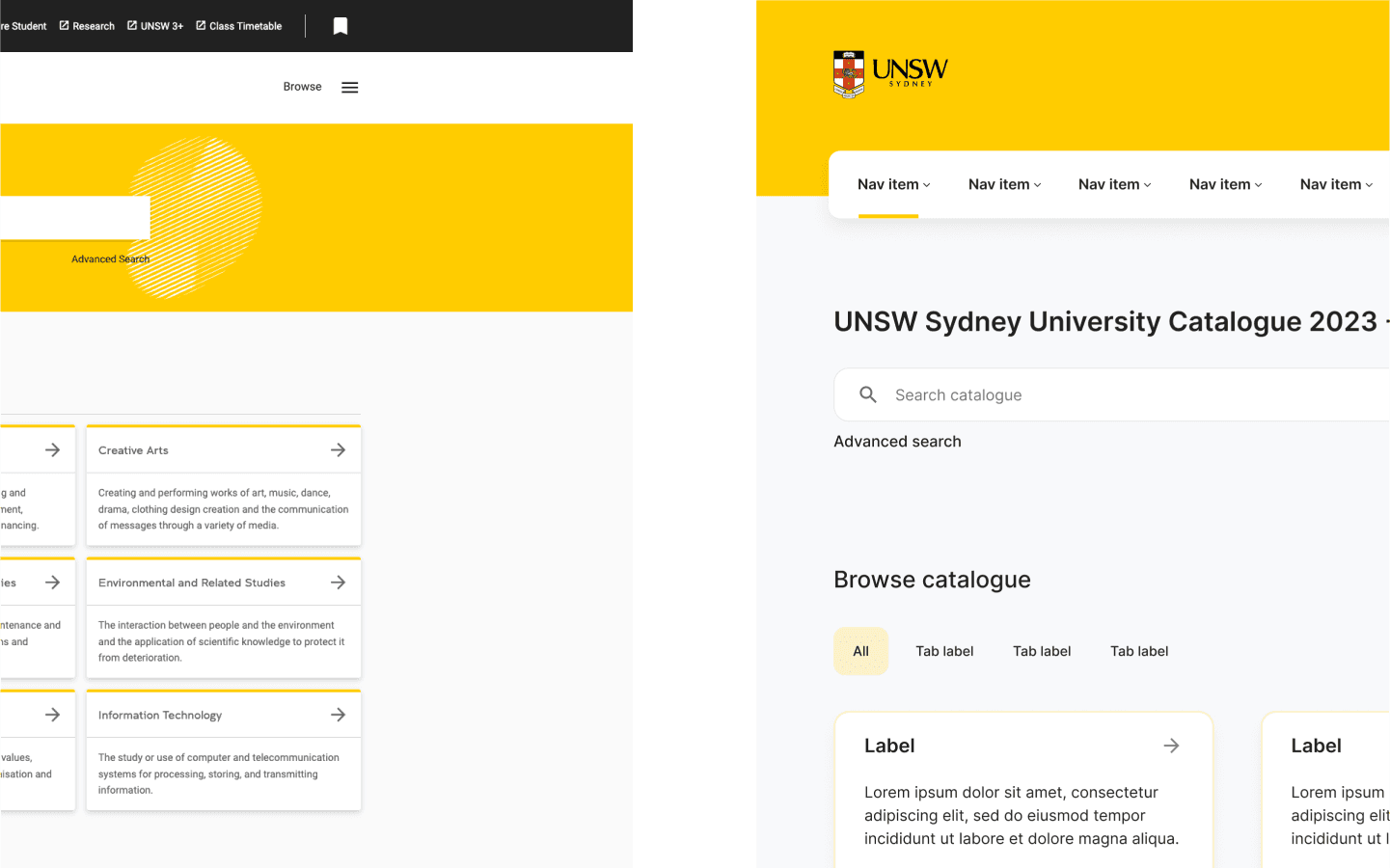Viewport: 1390px width, 868px height.
Task: Open the first Label card heading
Action: (x=889, y=746)
